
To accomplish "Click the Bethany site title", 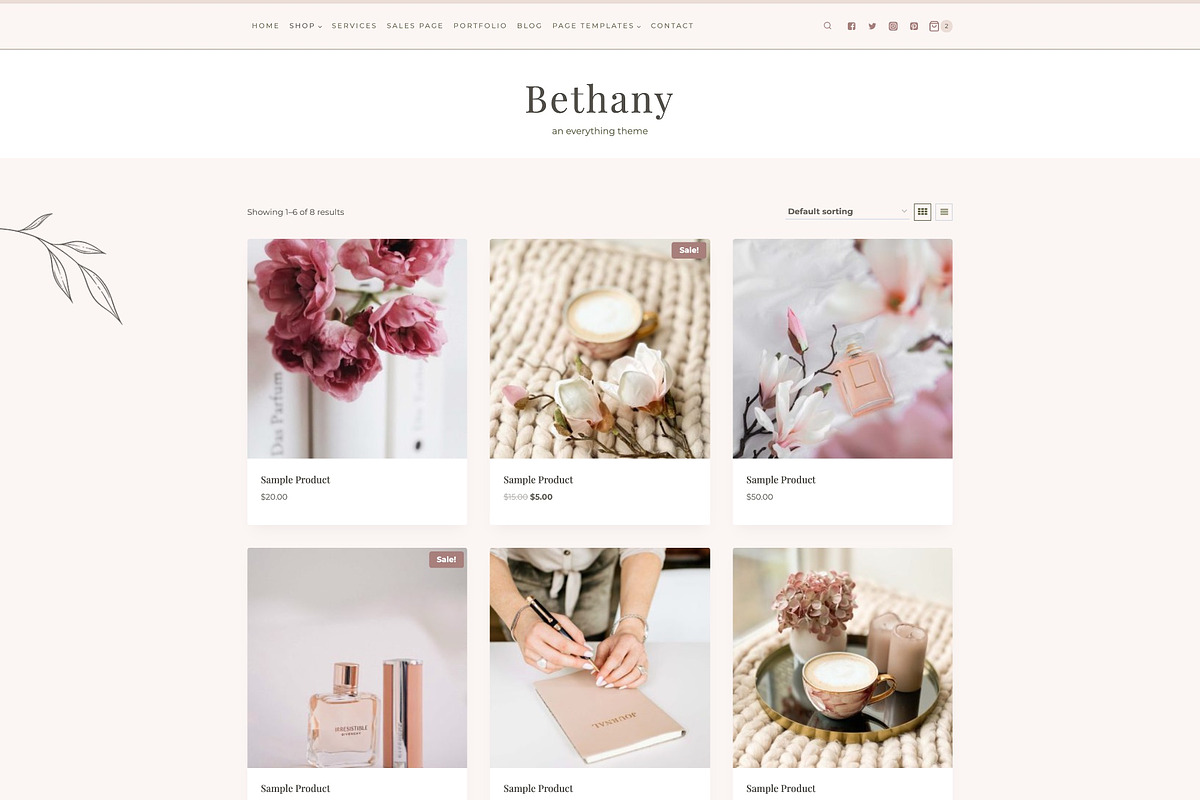I will pyautogui.click(x=599, y=99).
